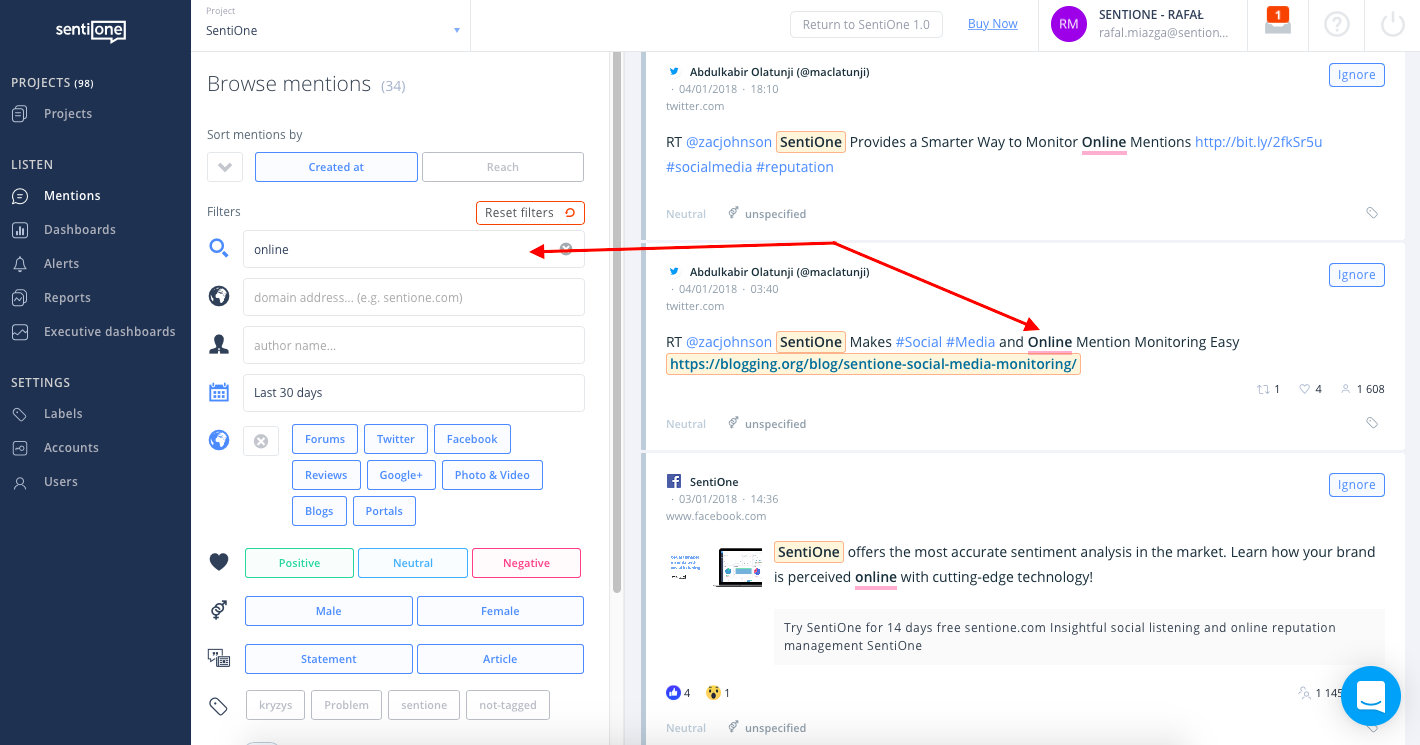
Task: Click tag icon on first Twitter mention
Action: (x=1372, y=213)
